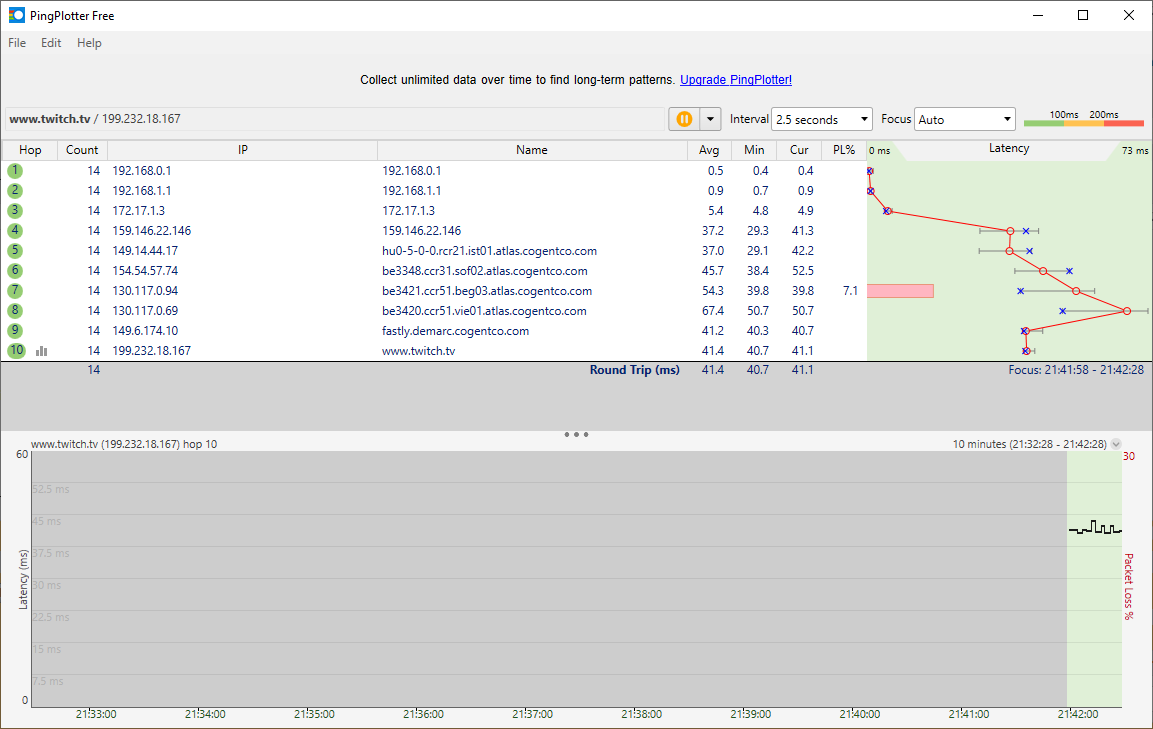Click the IP column header
The width and height of the screenshot is (1153, 729).
coord(243,150)
